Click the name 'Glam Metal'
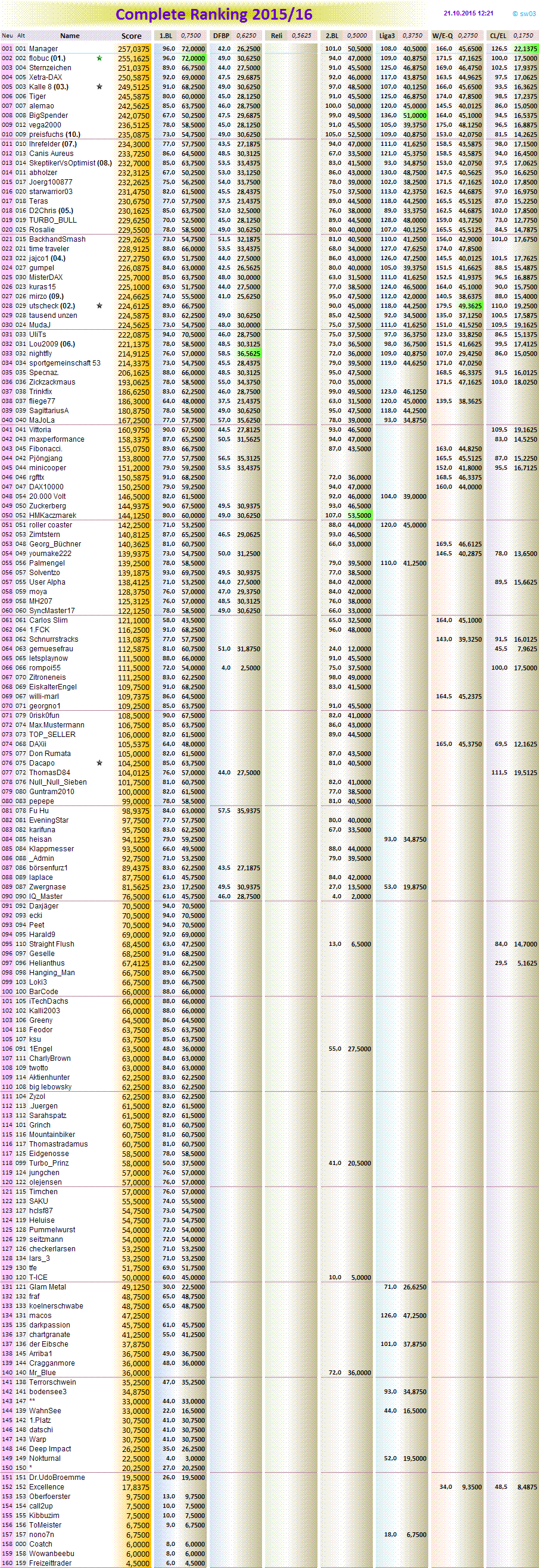Image resolution: width=539 pixels, height=1568 pixels. tap(48, 1287)
